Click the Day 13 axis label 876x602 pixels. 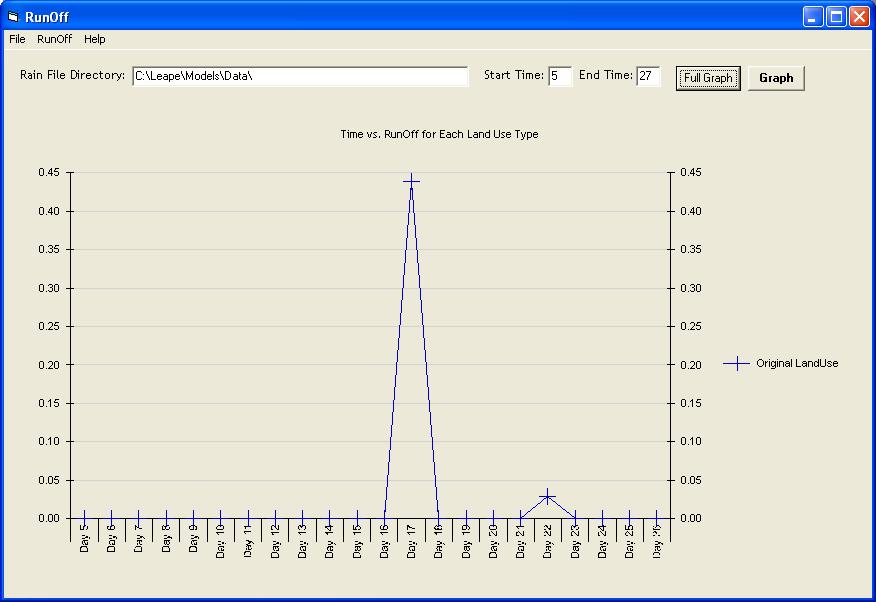pyautogui.click(x=302, y=541)
